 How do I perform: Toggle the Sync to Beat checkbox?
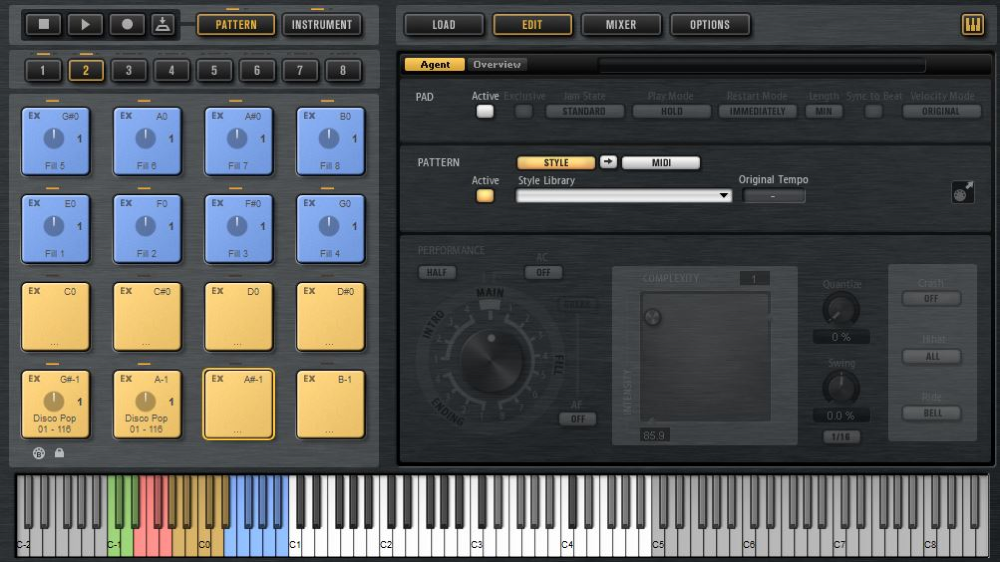coord(873,111)
